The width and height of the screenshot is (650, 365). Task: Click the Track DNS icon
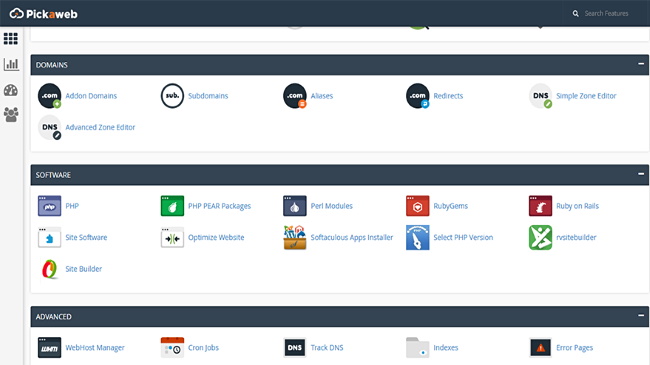[295, 348]
